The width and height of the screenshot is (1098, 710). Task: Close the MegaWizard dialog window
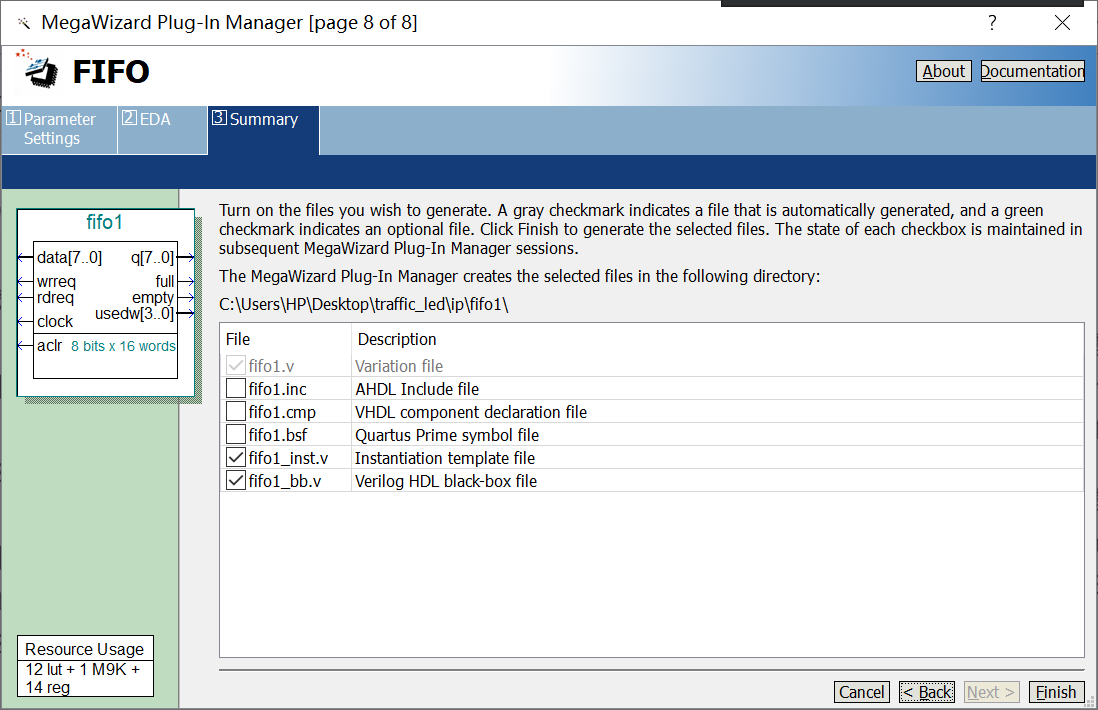[x=1062, y=23]
